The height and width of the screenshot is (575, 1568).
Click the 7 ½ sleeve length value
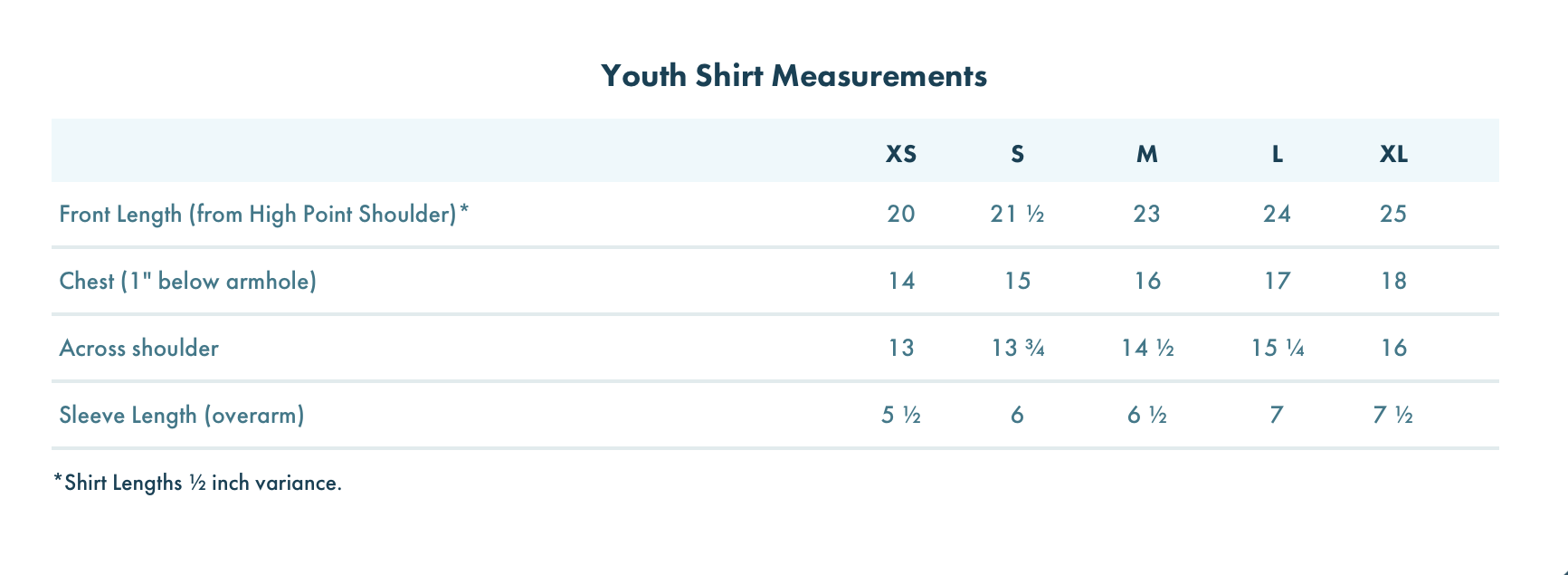tap(1393, 415)
